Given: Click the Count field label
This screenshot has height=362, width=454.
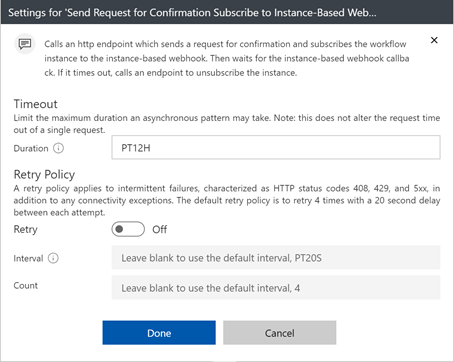Looking at the screenshot, I should 26,286.
